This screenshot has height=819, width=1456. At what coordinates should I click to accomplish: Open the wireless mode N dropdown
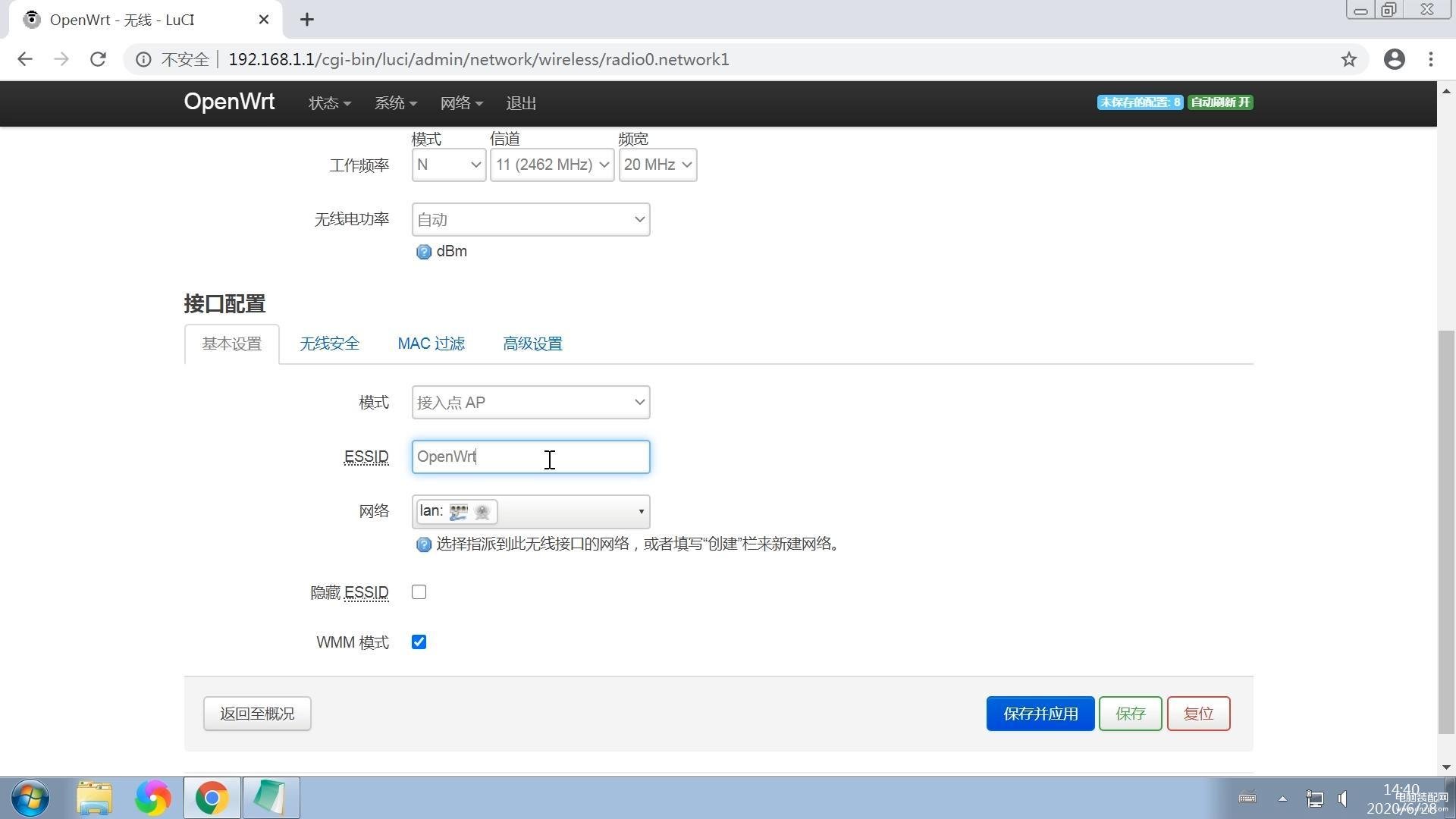pos(449,165)
